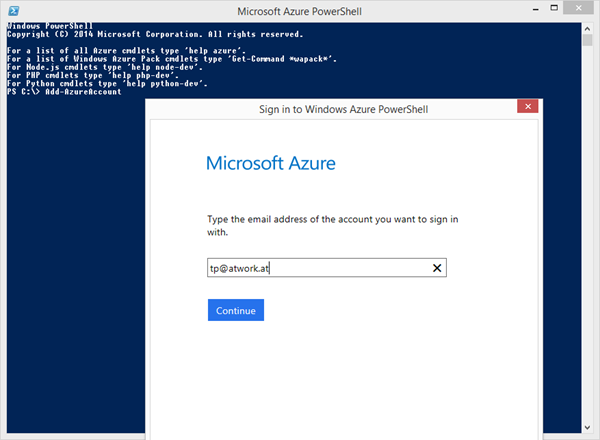This screenshot has width=600, height=440.
Task: Click the email address field containing tp@atwork.at
Action: click(x=310, y=268)
